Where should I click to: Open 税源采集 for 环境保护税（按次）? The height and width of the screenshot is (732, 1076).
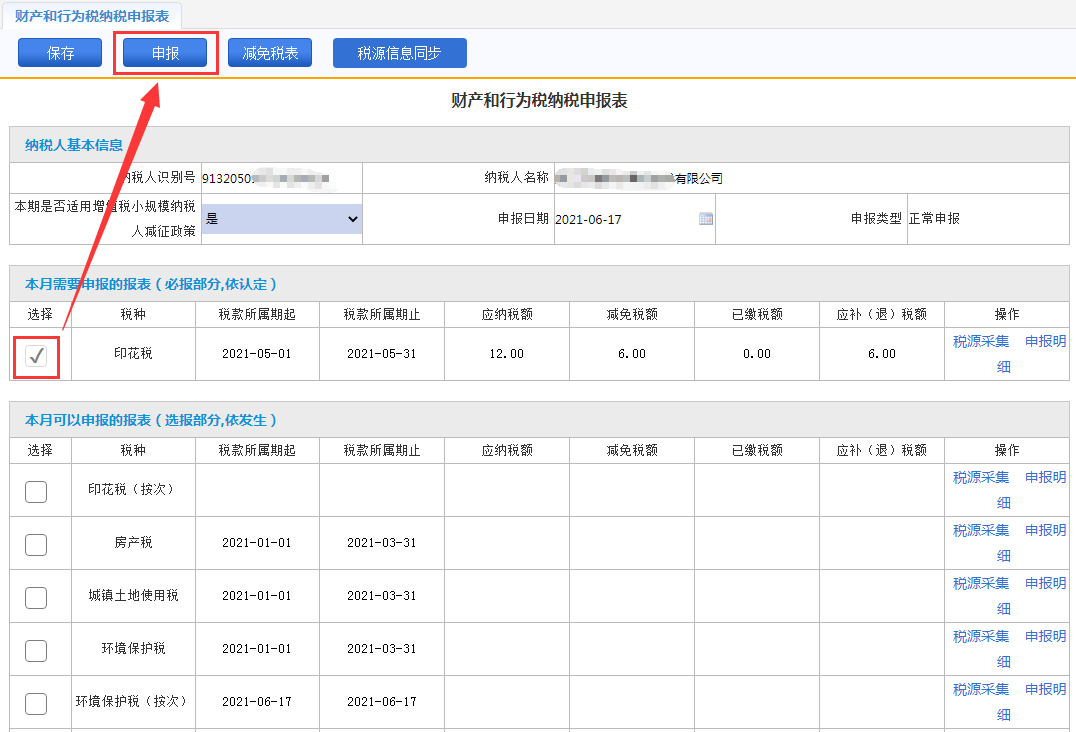coord(981,689)
